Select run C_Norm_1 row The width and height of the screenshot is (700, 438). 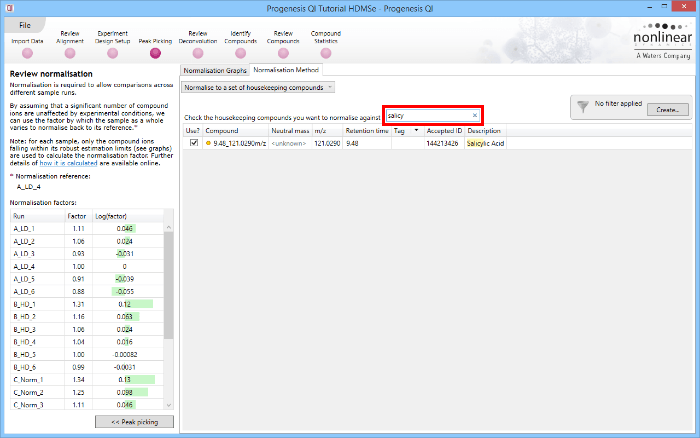87,380
